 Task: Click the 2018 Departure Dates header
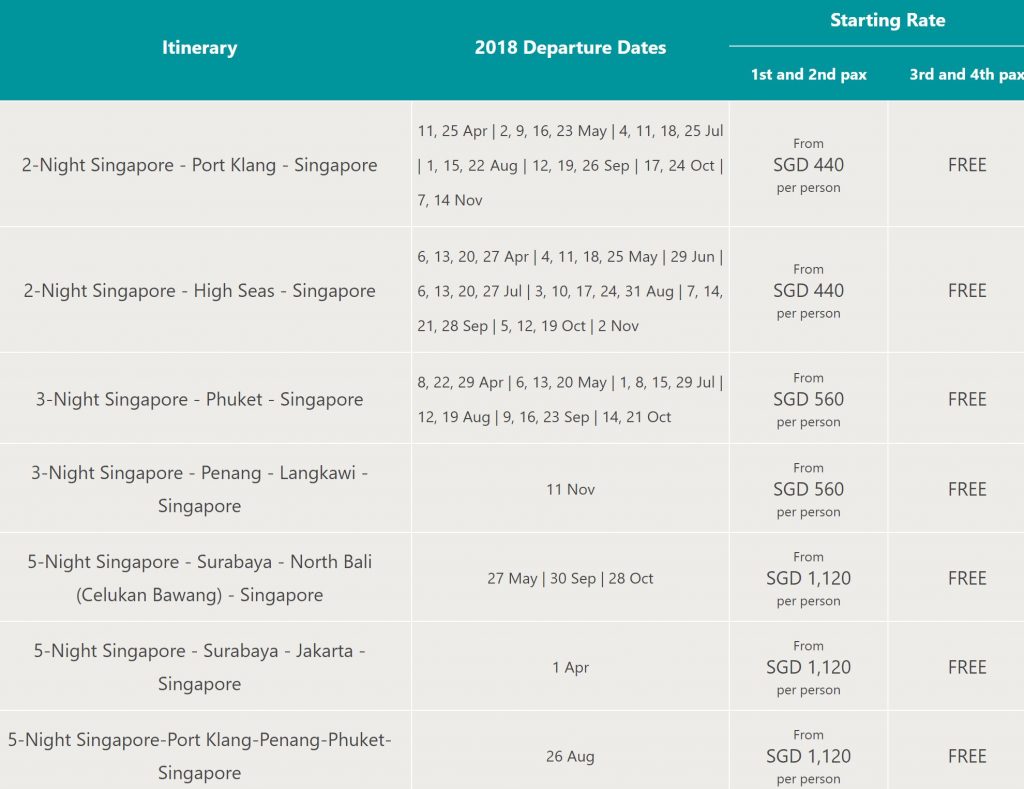[x=570, y=48]
